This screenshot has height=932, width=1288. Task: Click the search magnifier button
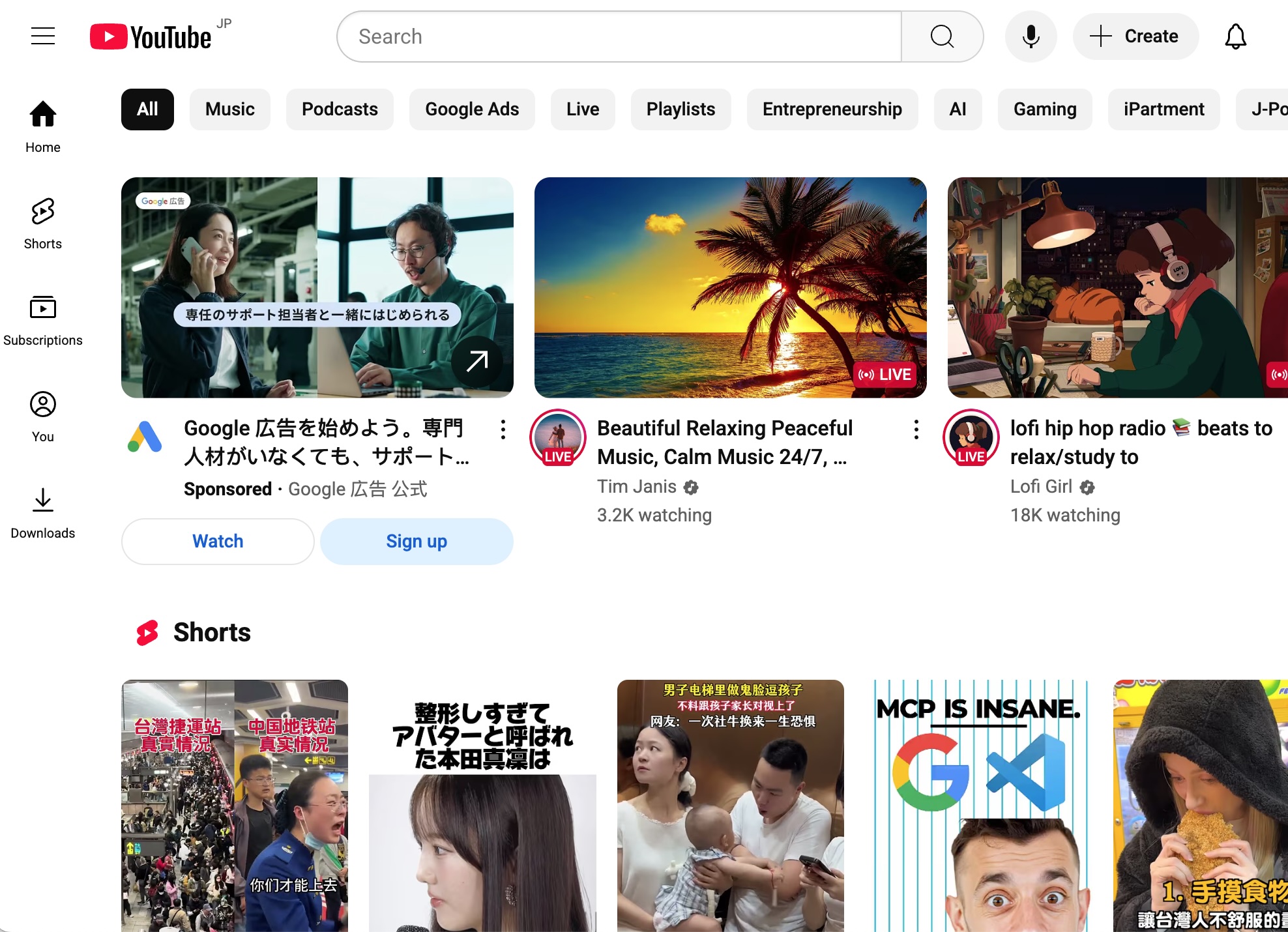tap(942, 36)
